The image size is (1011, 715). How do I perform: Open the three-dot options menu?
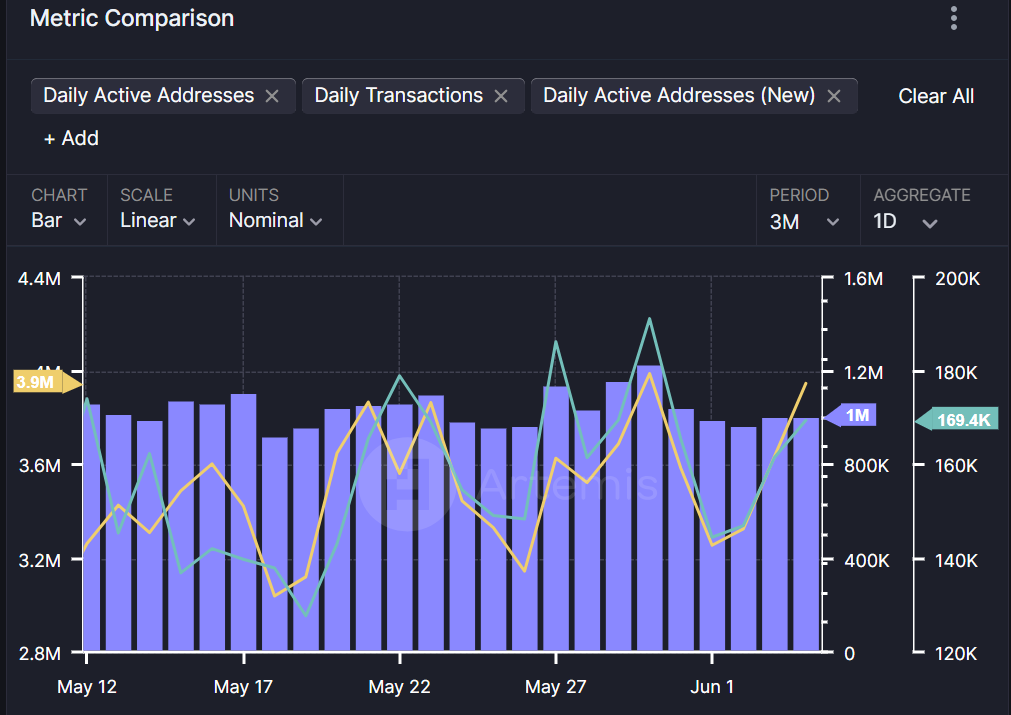(x=954, y=18)
